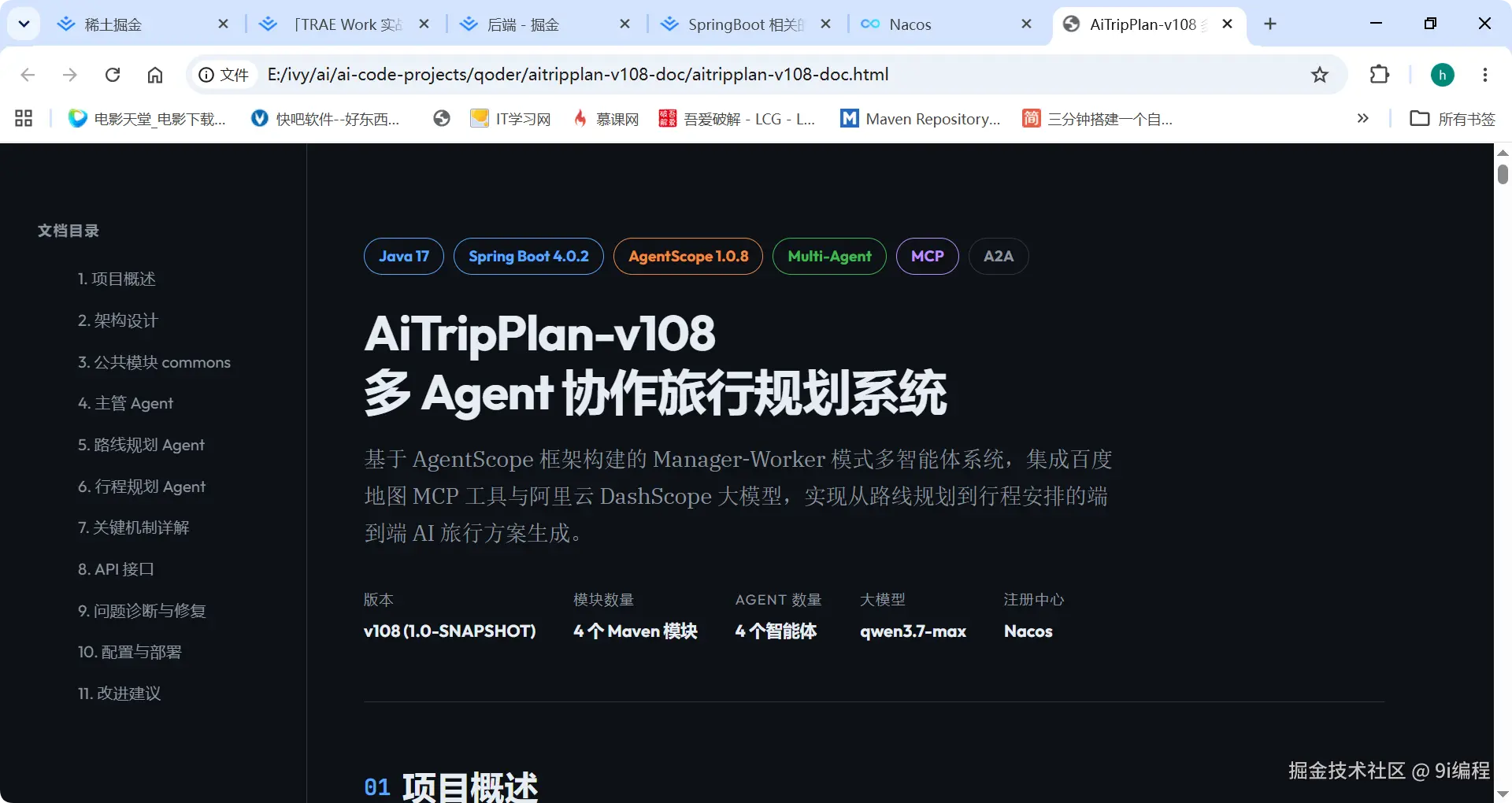The height and width of the screenshot is (803, 1512).
Task: Go back to the previous page
Action: pyautogui.click(x=28, y=75)
